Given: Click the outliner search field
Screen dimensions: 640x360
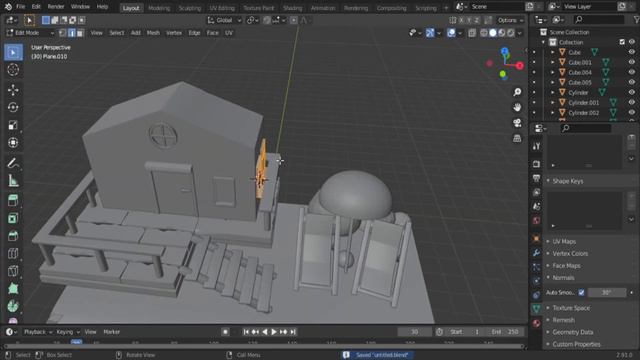Looking at the screenshot, I should pos(599,19).
